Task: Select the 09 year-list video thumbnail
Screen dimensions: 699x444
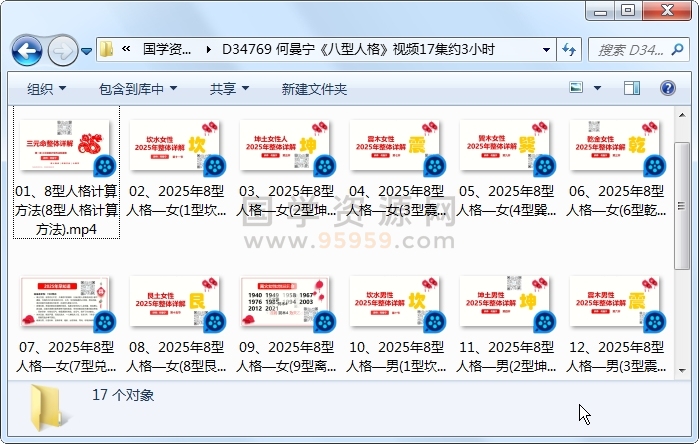Action: 286,302
